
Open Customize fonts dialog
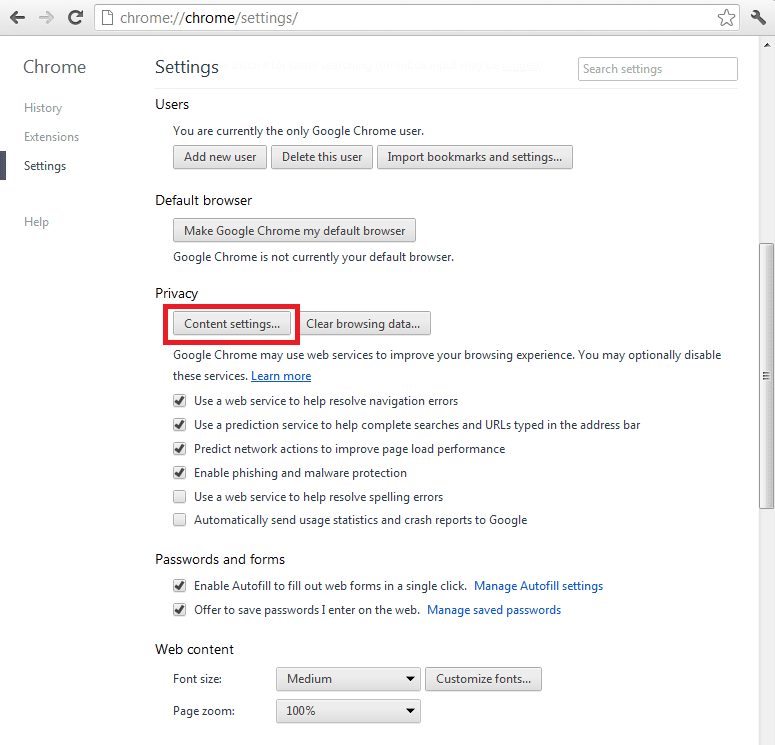(x=483, y=679)
